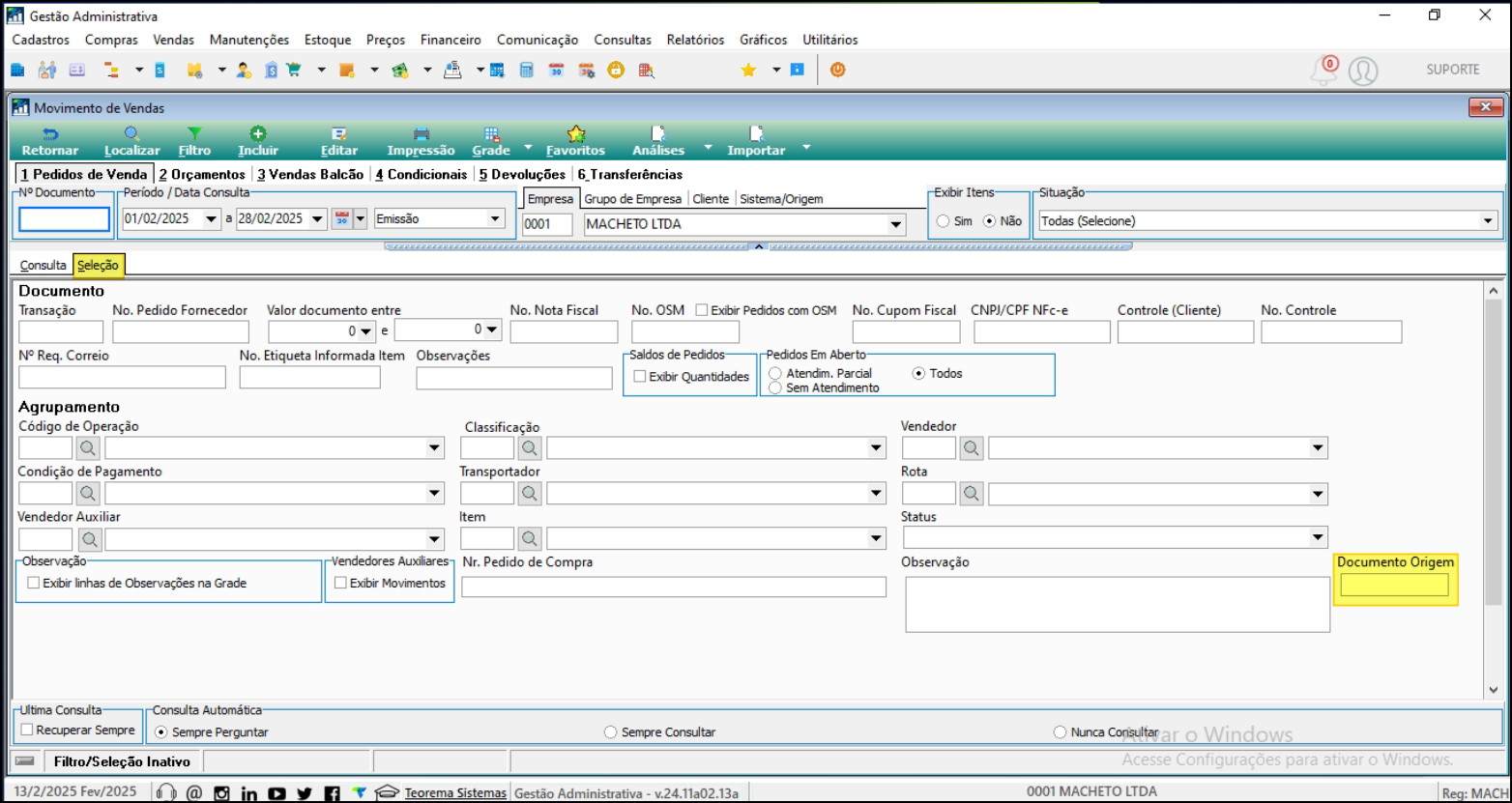Click the Instagram icon in status bar

point(221,793)
